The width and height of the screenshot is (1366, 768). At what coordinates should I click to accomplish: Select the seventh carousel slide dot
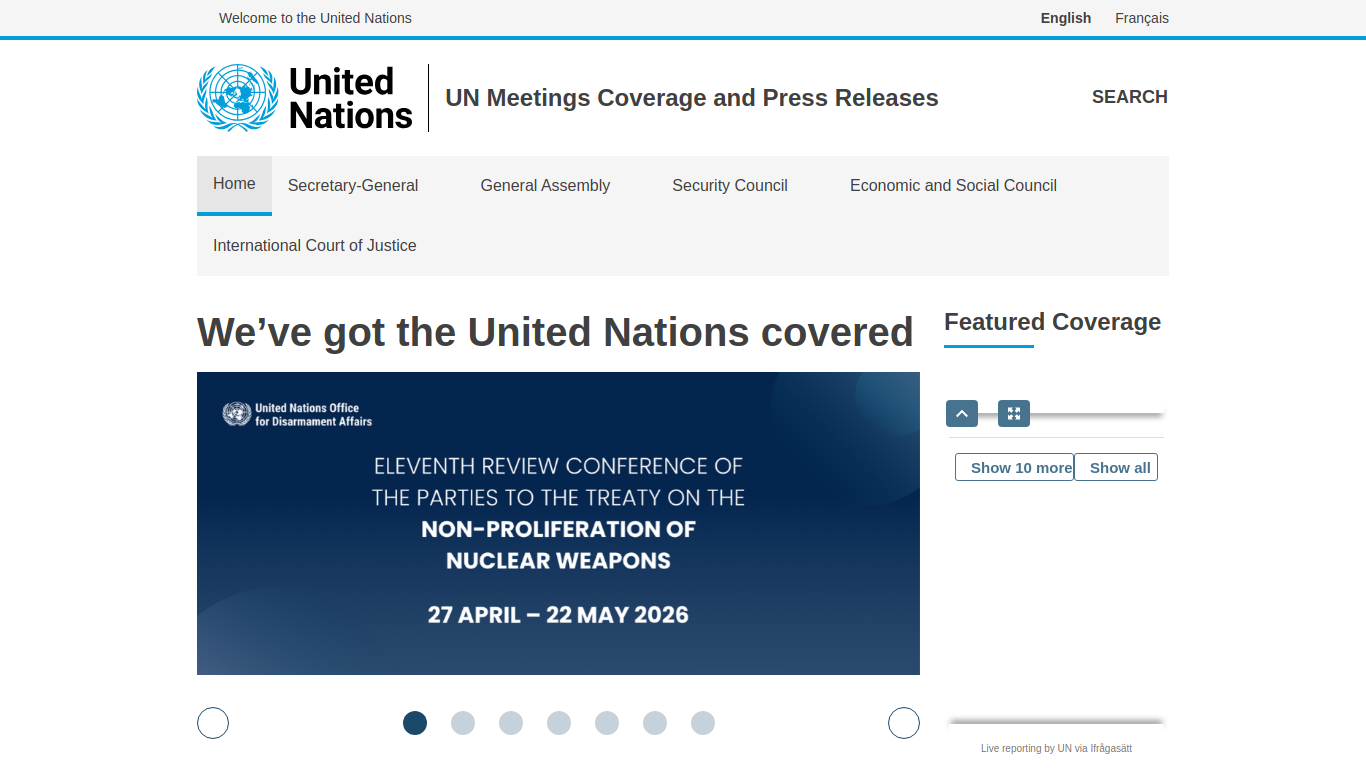point(703,723)
